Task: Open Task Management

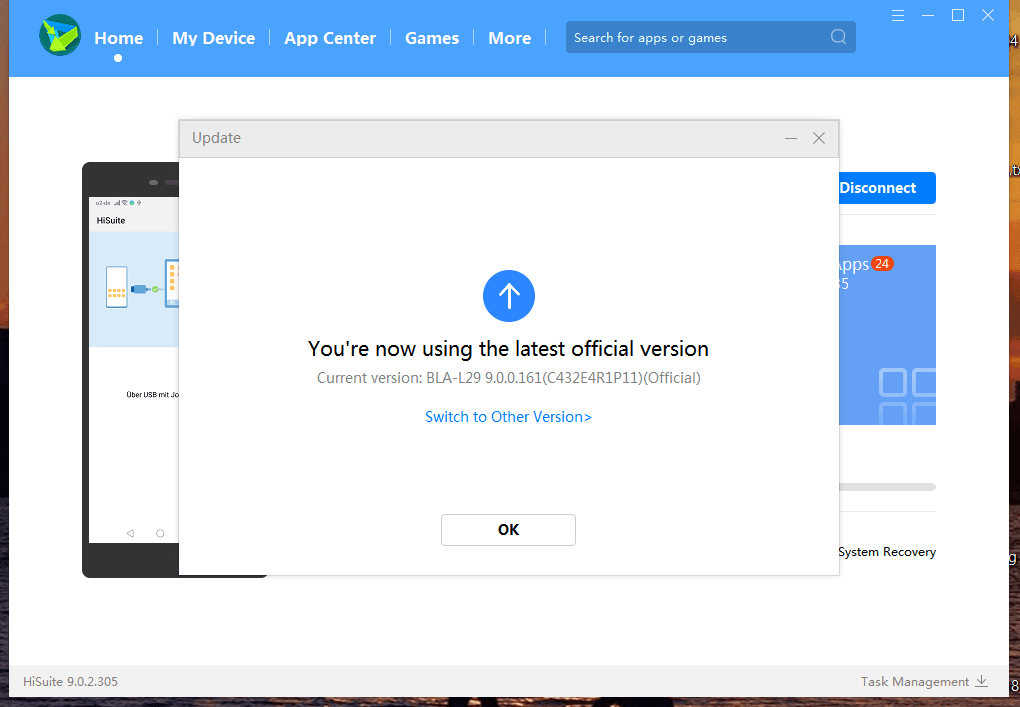Action: point(915,682)
